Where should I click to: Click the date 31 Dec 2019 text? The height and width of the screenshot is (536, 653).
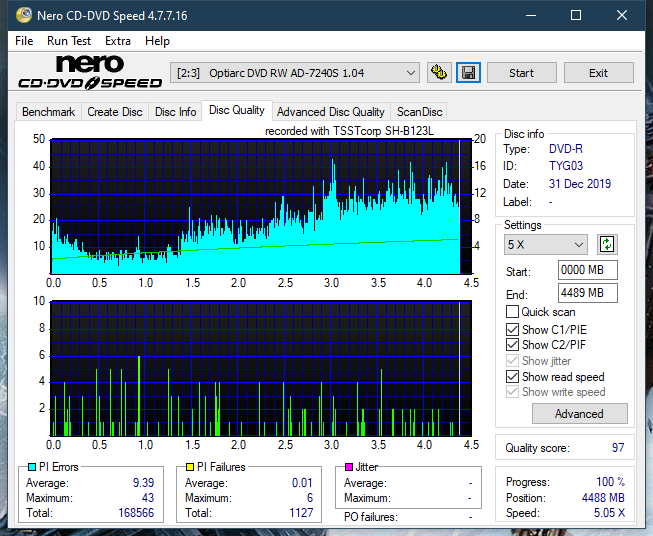click(580, 184)
